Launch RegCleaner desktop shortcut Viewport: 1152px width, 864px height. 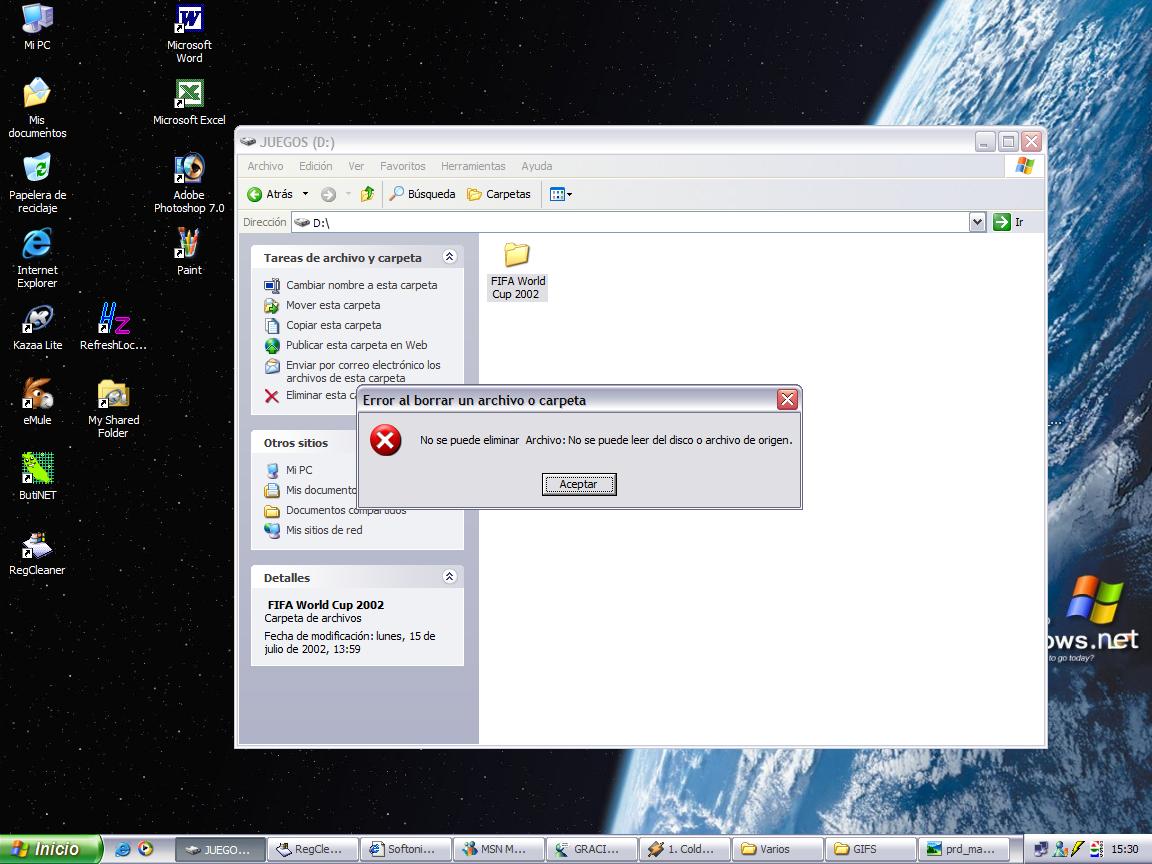point(37,552)
